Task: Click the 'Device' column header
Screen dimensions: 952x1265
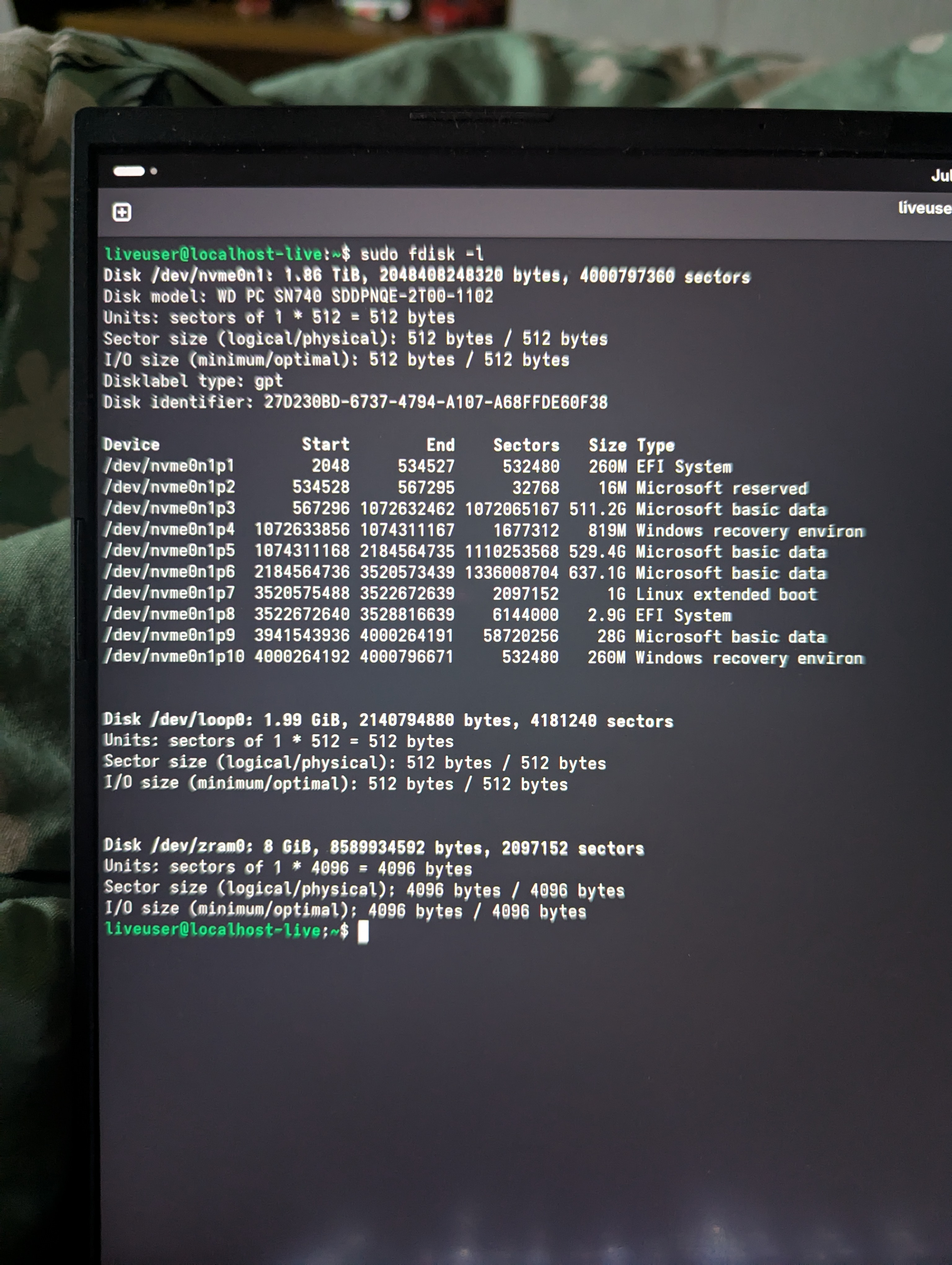Action: click(x=131, y=444)
